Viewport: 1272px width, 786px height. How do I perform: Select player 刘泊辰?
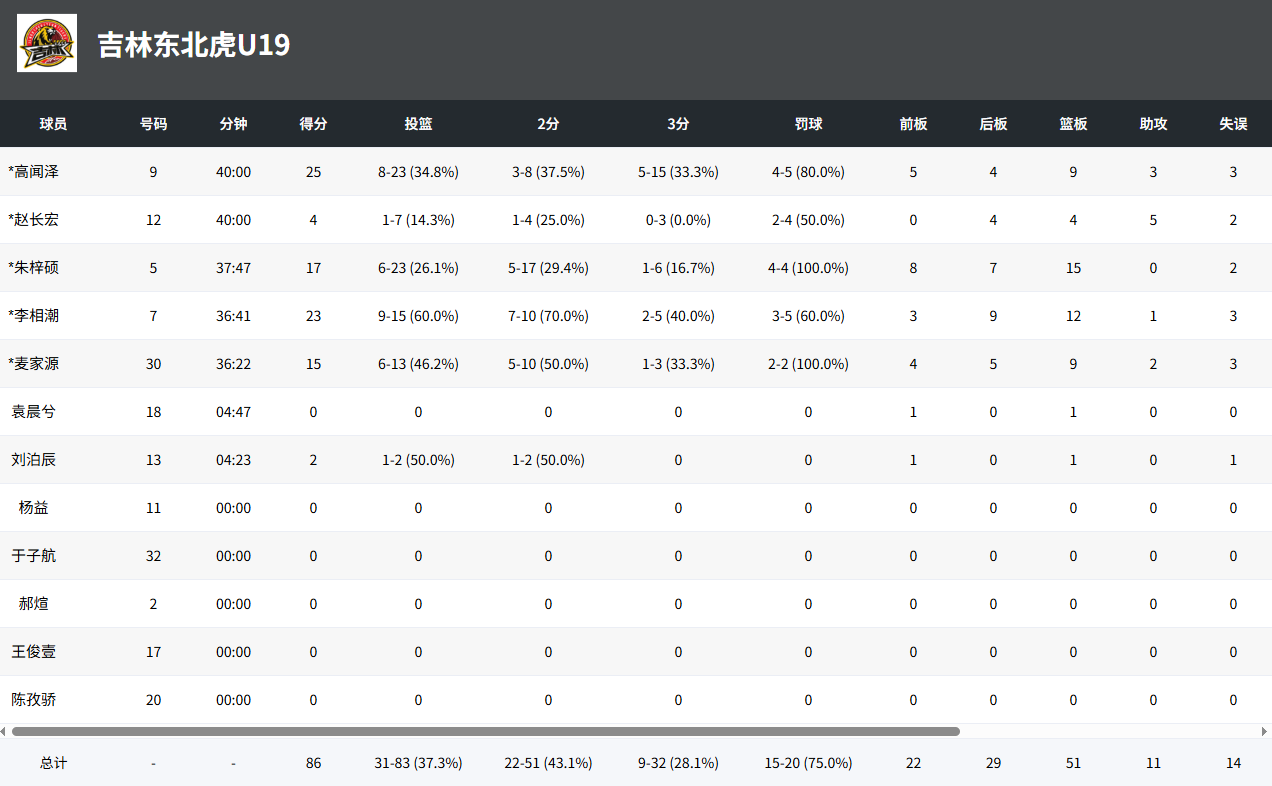[34, 460]
